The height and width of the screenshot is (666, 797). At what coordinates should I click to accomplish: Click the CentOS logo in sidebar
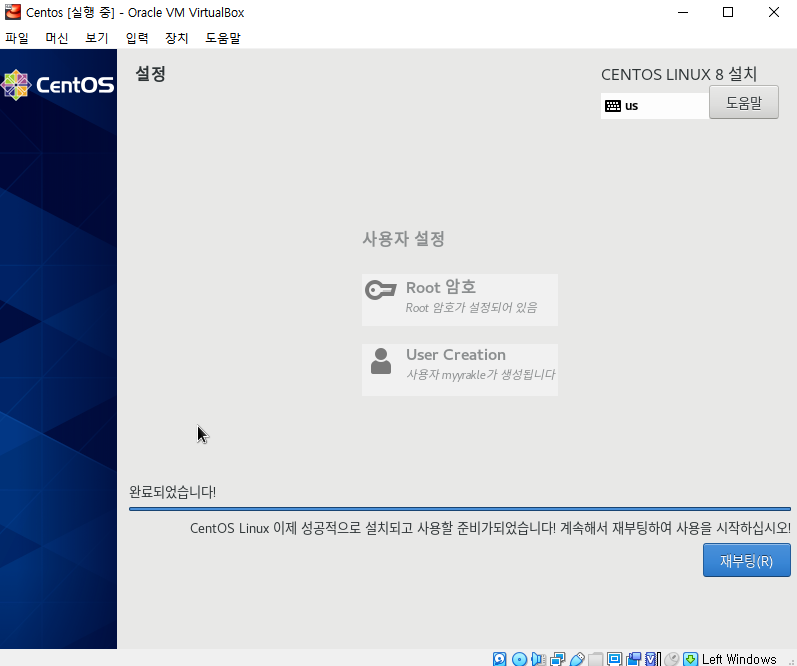pyautogui.click(x=58, y=85)
